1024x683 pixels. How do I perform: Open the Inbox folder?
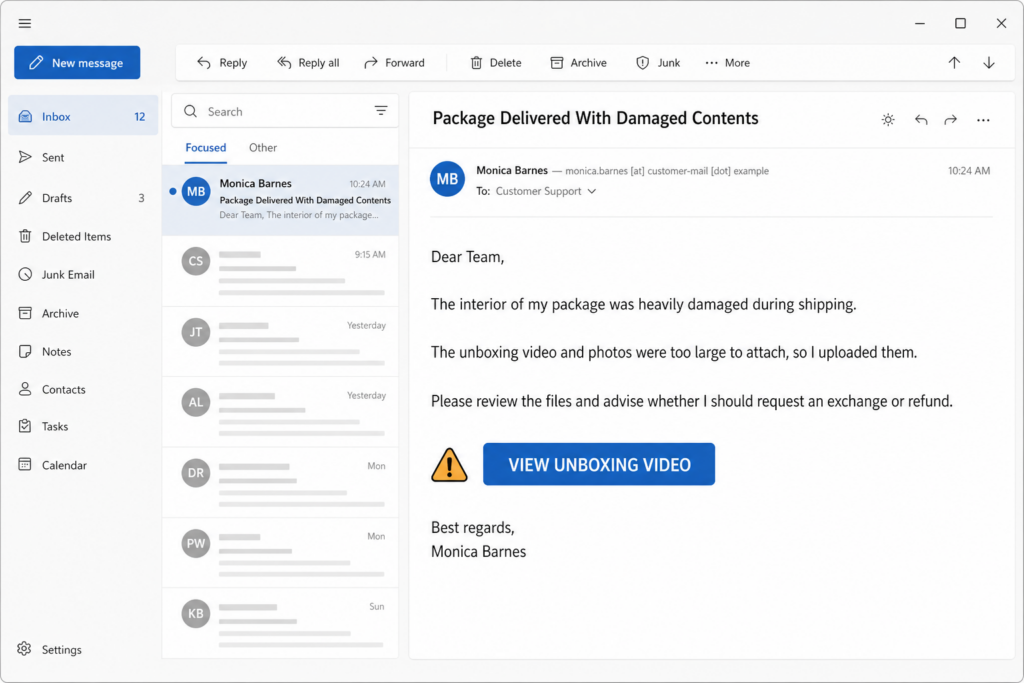click(x=83, y=116)
